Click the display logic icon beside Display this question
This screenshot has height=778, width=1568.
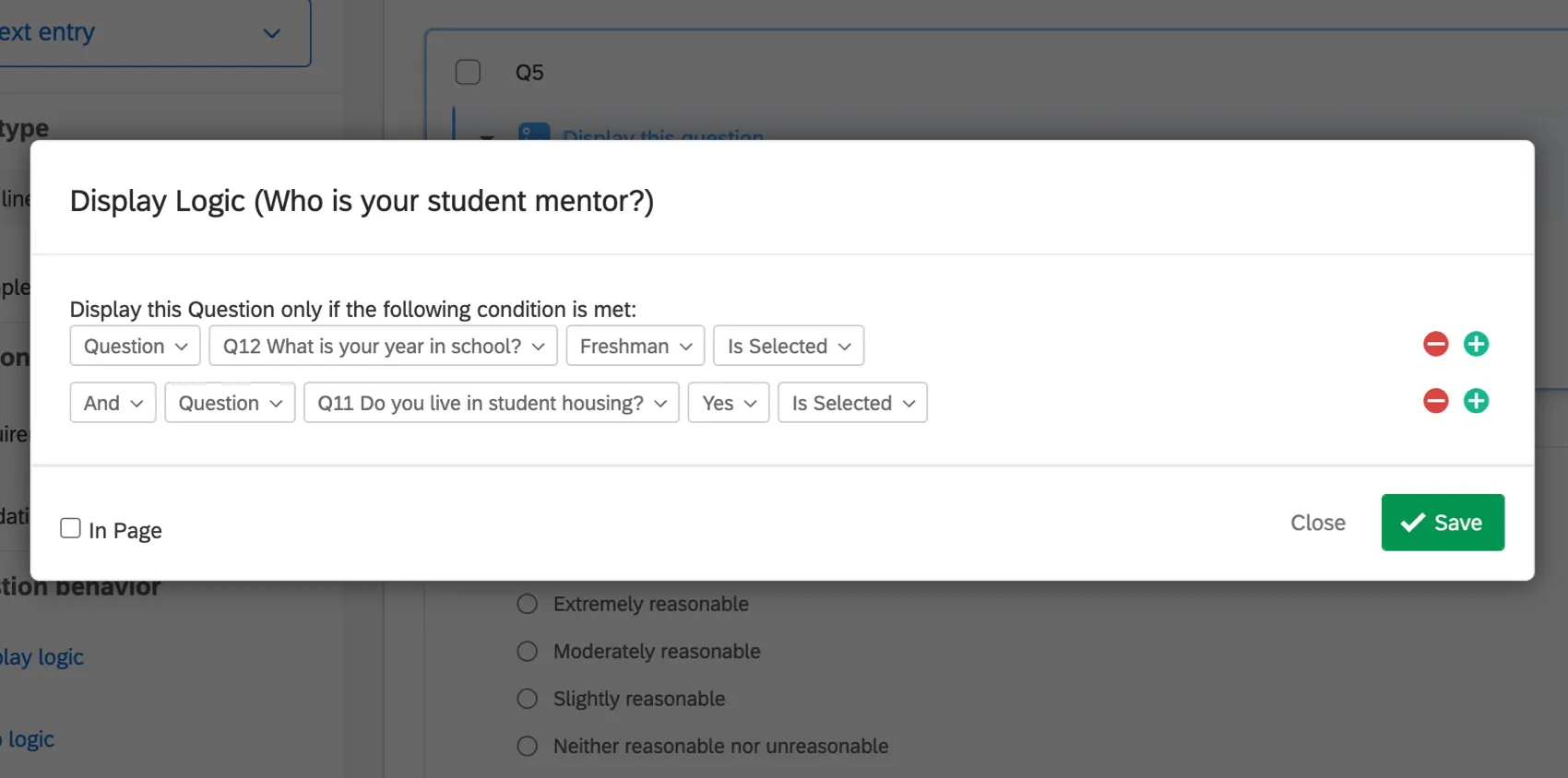(534, 135)
